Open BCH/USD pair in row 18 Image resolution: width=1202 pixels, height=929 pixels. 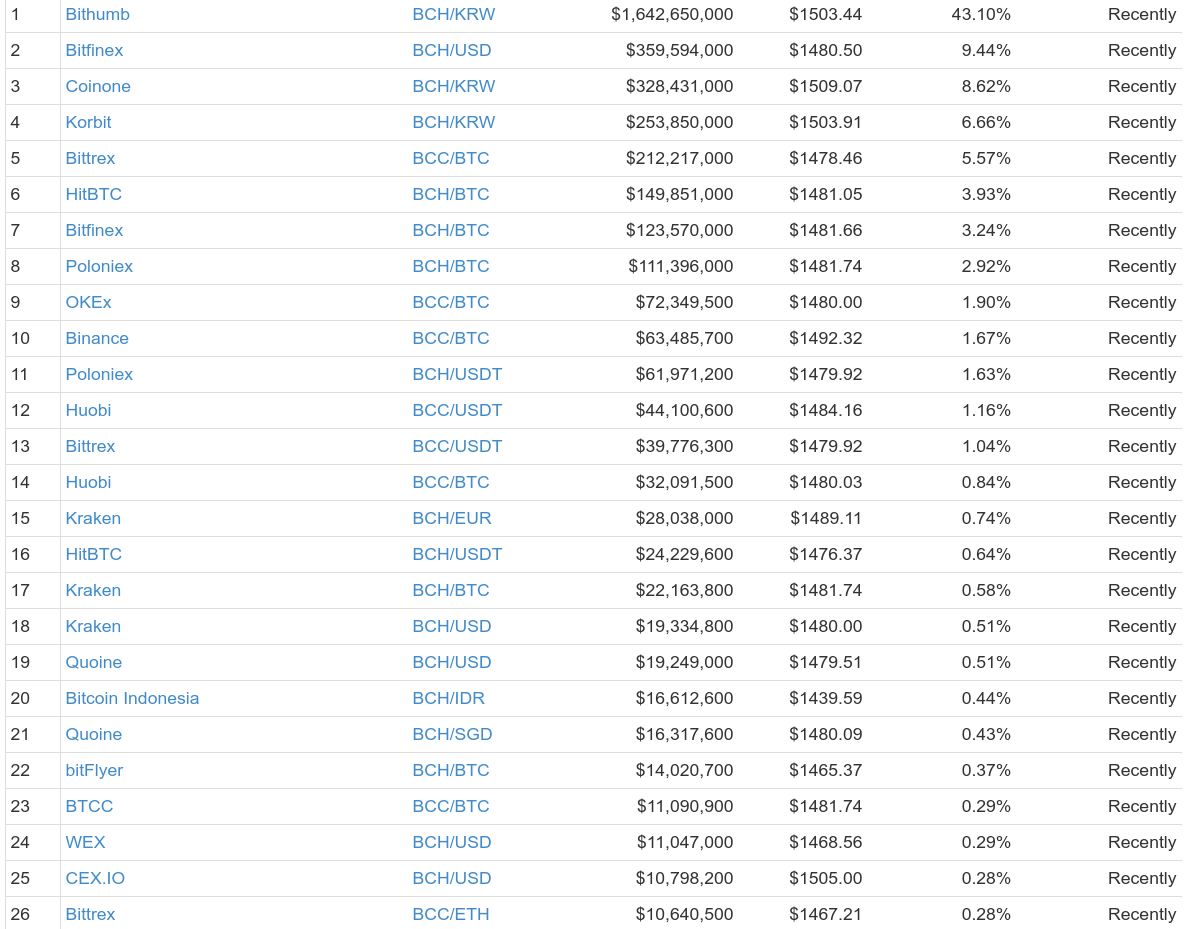(x=451, y=626)
